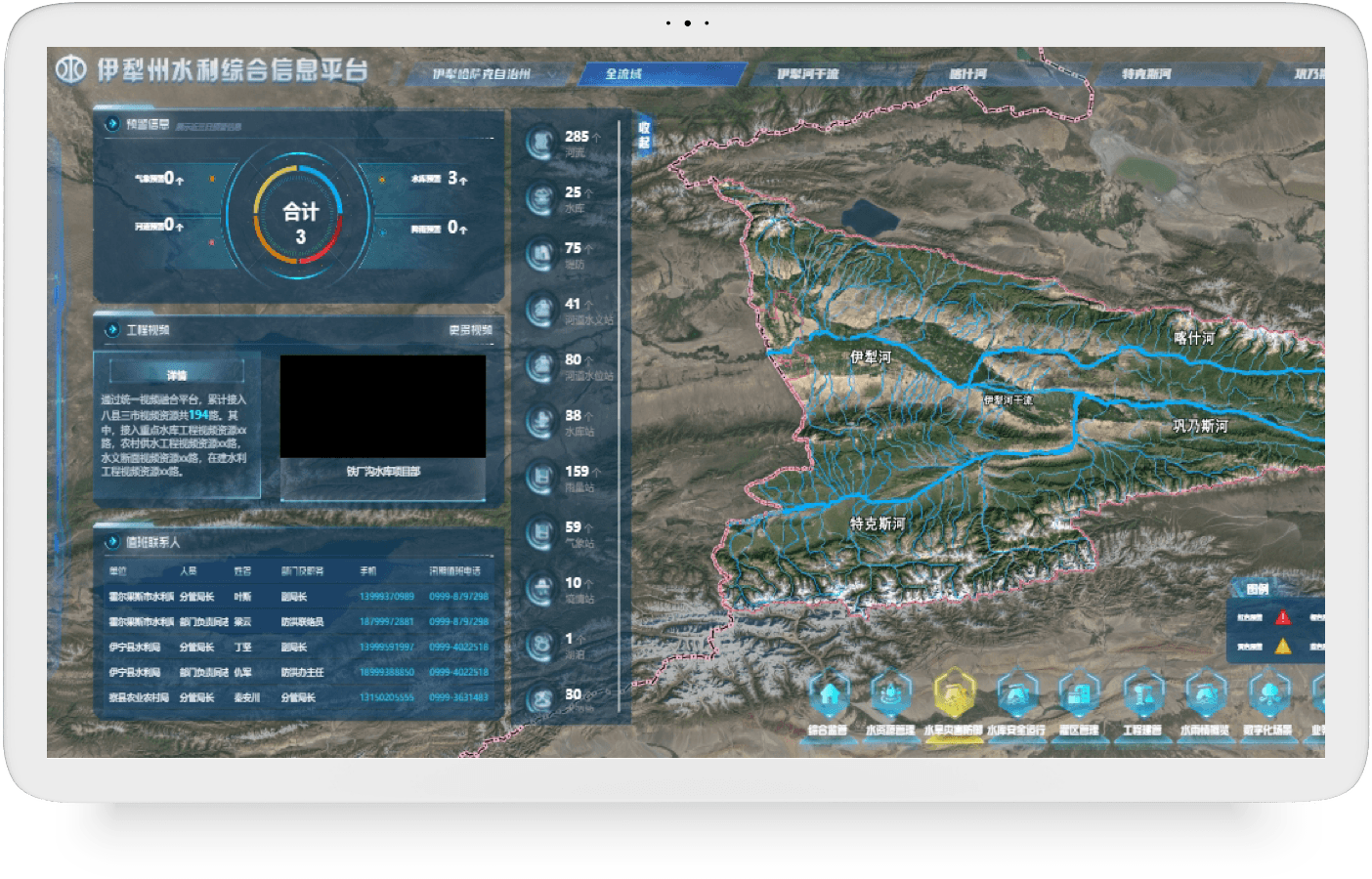
Task: Select the yellow 水旱灾害防御 module icon
Action: [954, 696]
